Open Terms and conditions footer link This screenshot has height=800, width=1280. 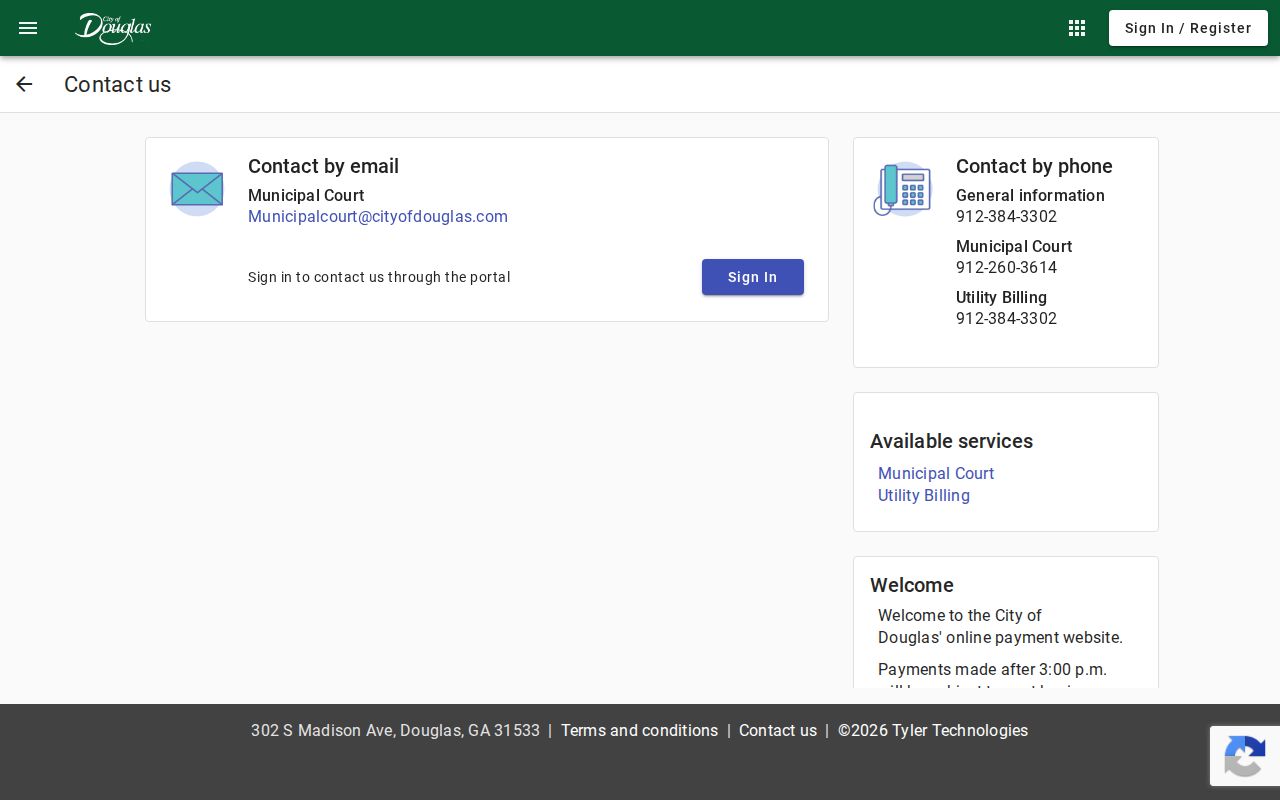tap(639, 731)
